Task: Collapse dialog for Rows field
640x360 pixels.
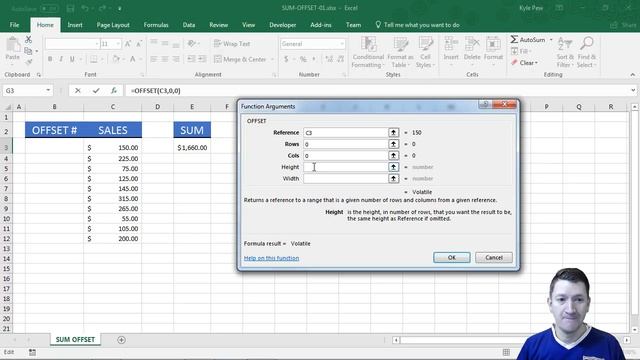Action: (x=393, y=144)
